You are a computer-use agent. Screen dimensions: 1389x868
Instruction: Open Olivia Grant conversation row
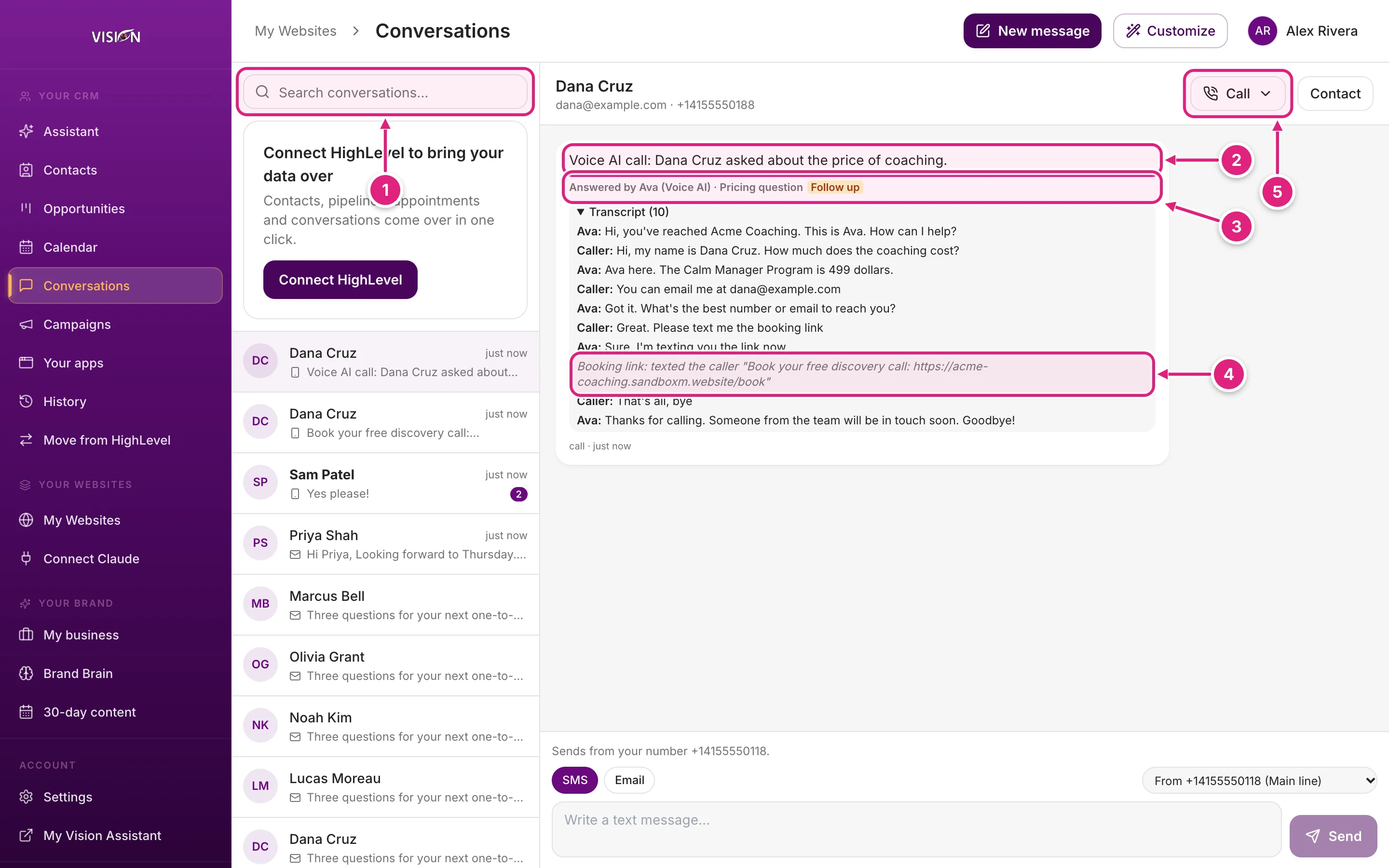click(385, 665)
